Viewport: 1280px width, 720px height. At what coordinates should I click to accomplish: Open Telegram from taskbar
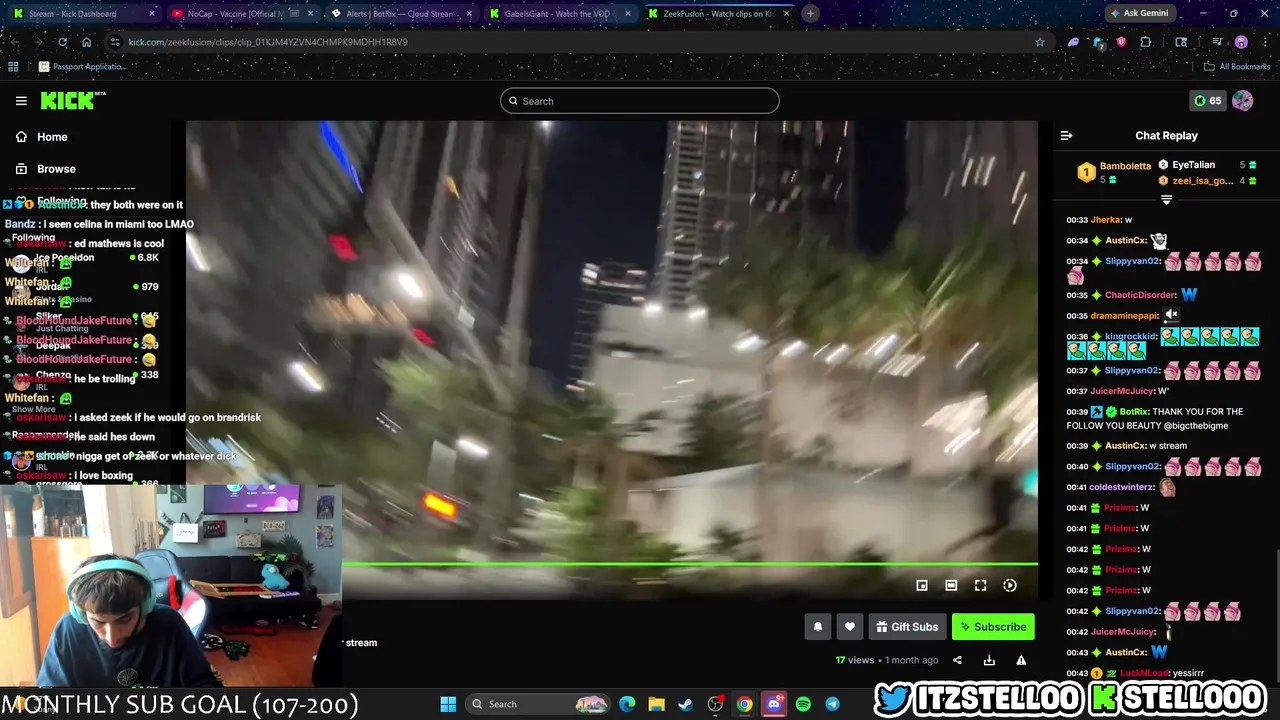click(832, 704)
